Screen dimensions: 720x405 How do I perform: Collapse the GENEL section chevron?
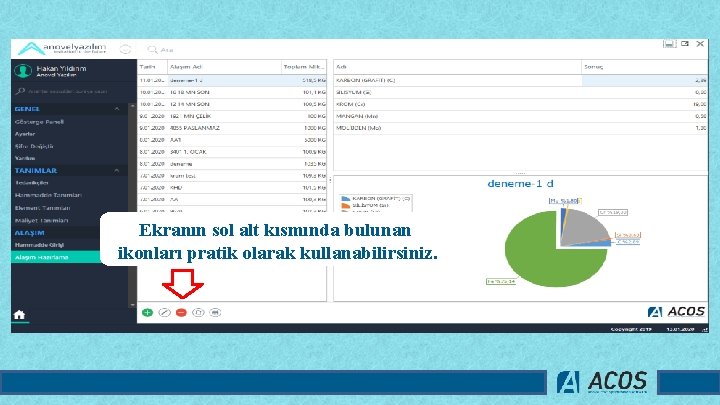(x=117, y=109)
